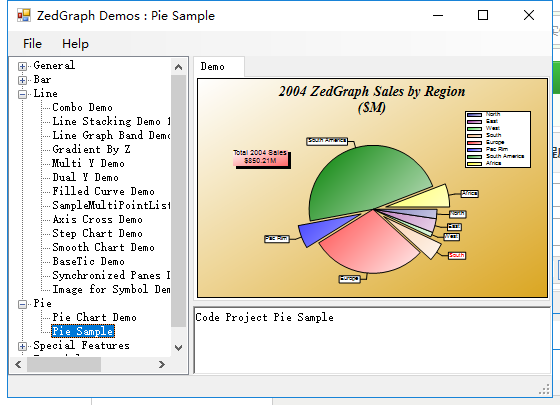
Task: Open the BaseTic Demo item
Action: 89,261
